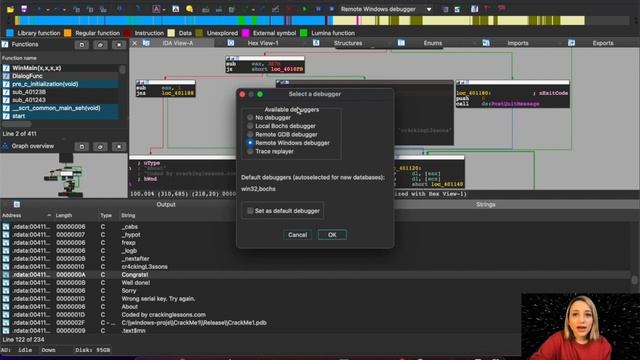Select sub_401243 in Functions list

point(60,100)
